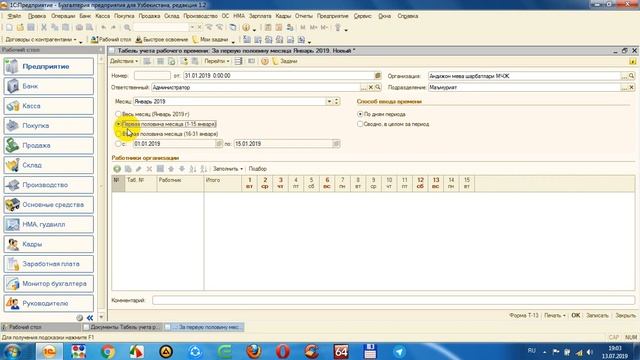Select По дням периода radio
The image size is (640, 360).
click(360, 114)
